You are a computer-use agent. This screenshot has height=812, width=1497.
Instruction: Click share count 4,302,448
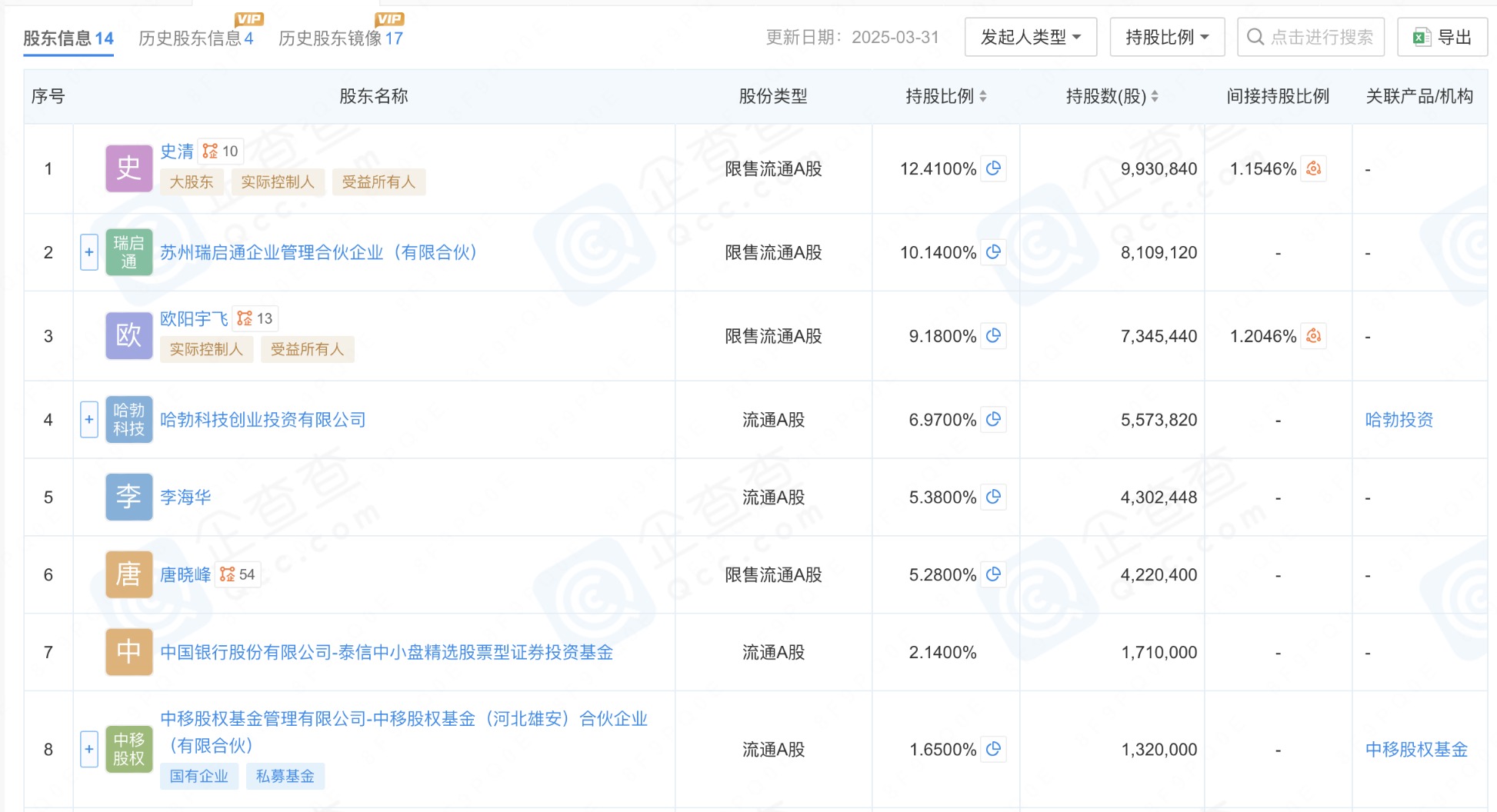(1159, 498)
